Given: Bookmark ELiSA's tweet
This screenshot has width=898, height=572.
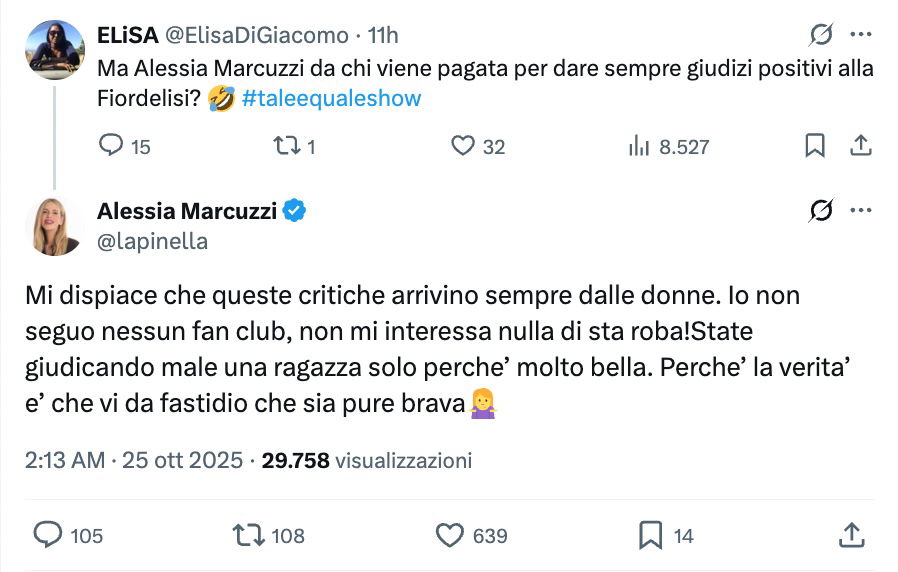Looking at the screenshot, I should point(815,146).
